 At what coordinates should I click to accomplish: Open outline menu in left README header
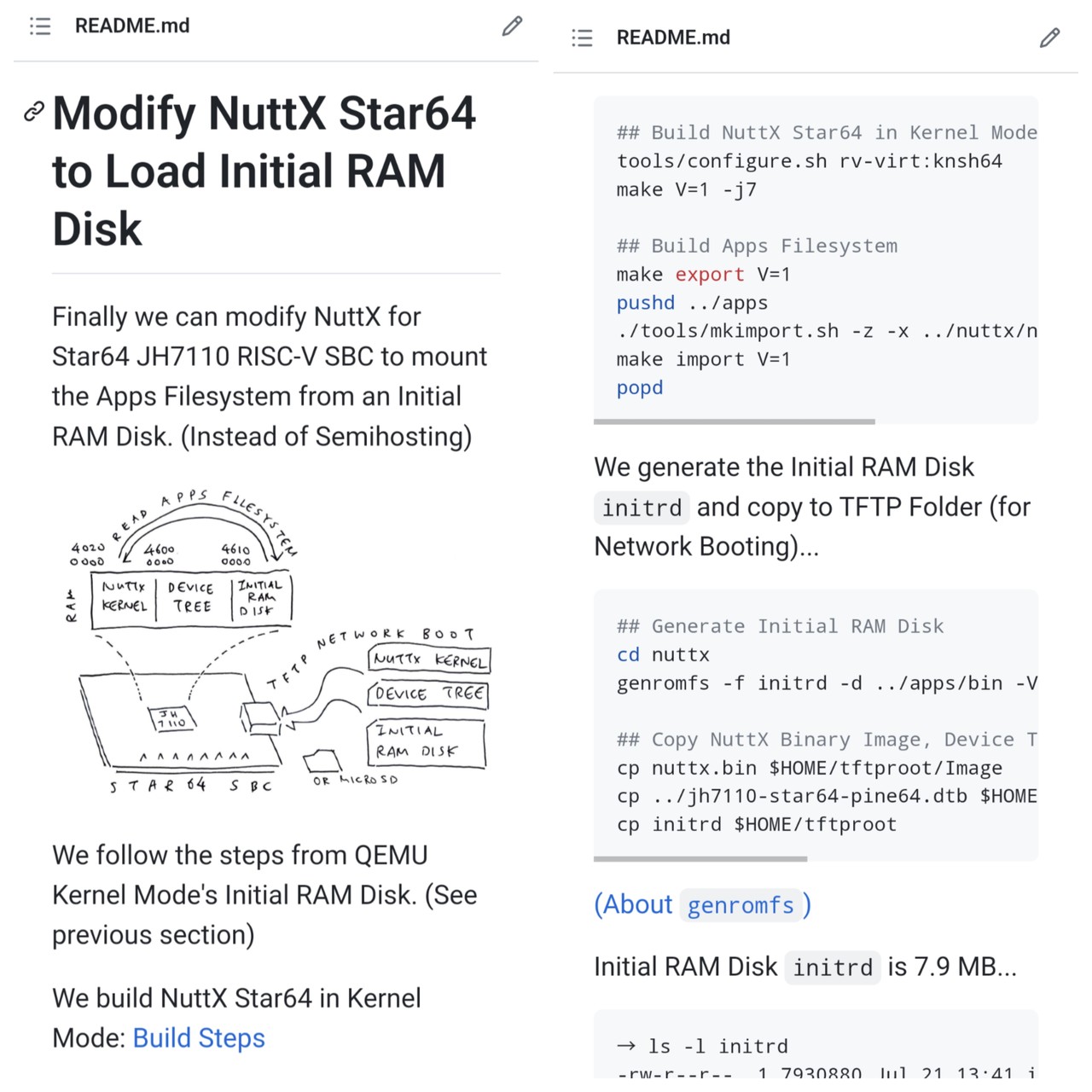[40, 26]
